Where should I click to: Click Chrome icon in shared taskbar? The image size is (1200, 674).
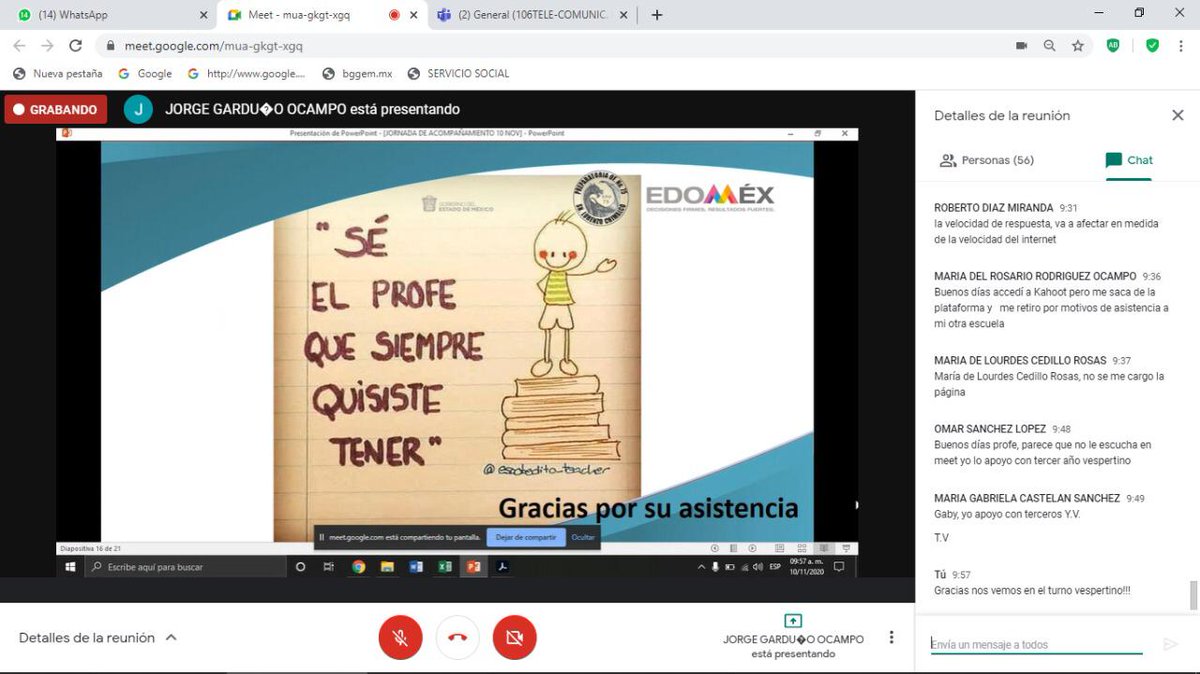tap(358, 566)
